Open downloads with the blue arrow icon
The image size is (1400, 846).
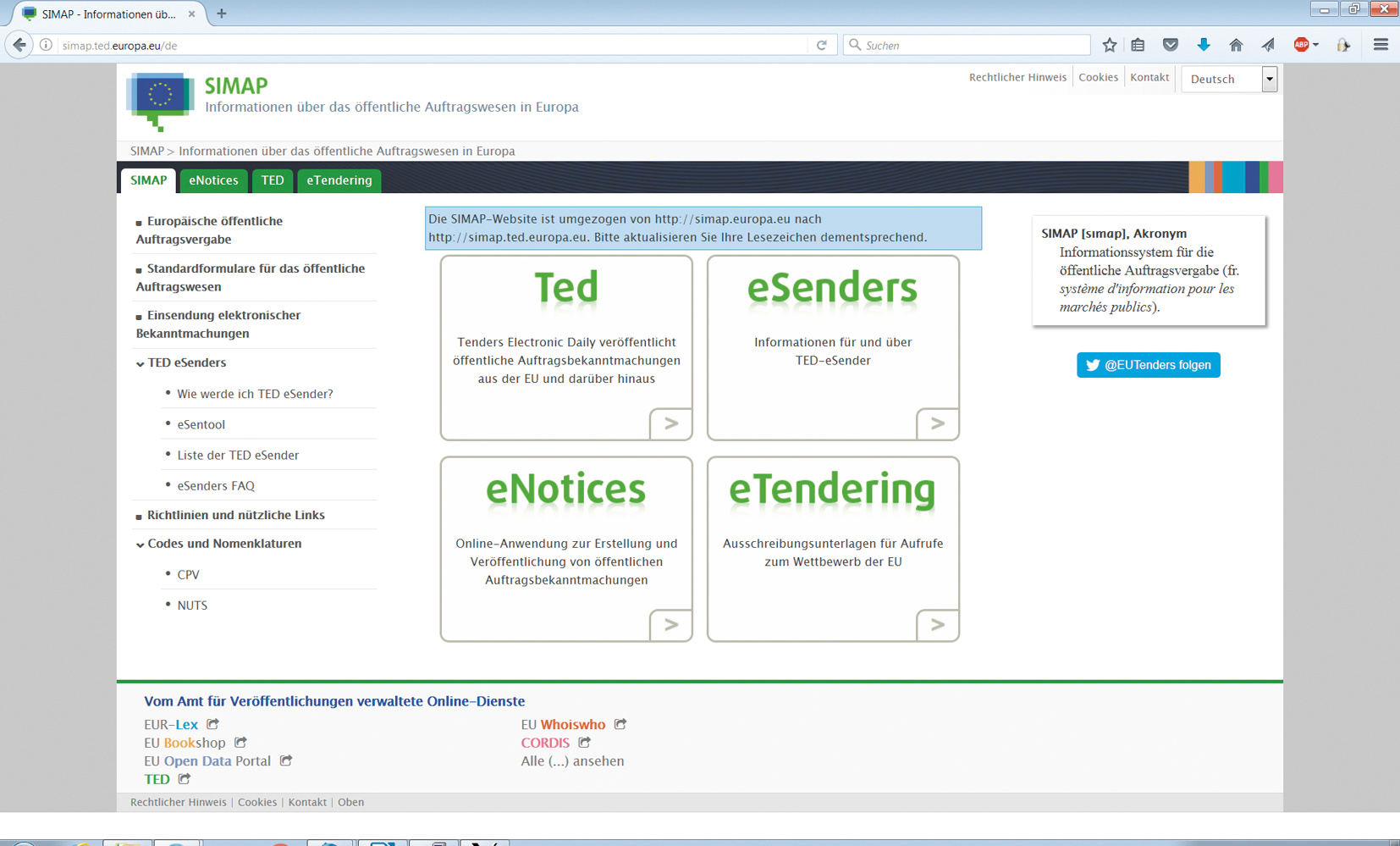(1203, 45)
